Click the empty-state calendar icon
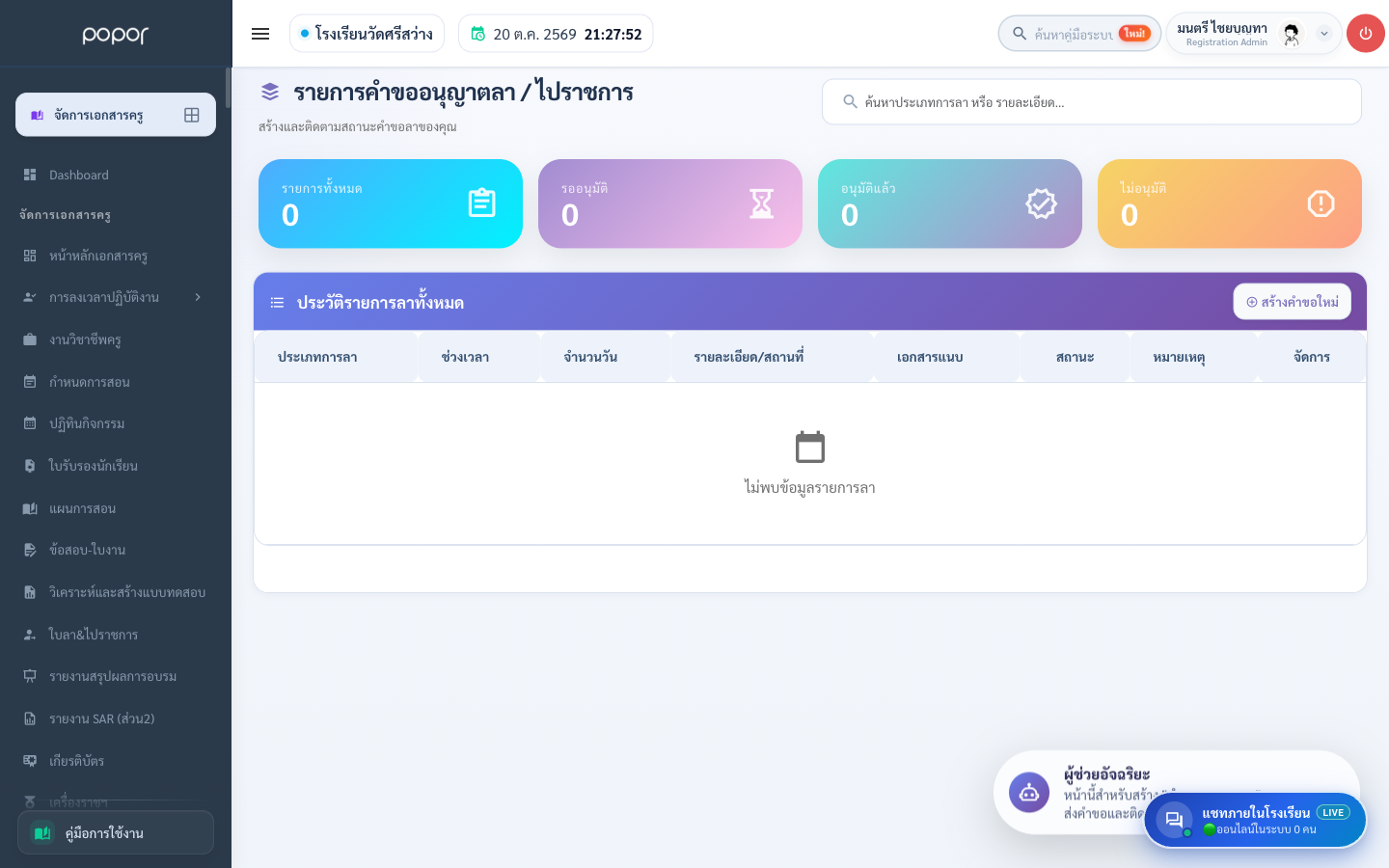The height and width of the screenshot is (868, 1389). 810,448
